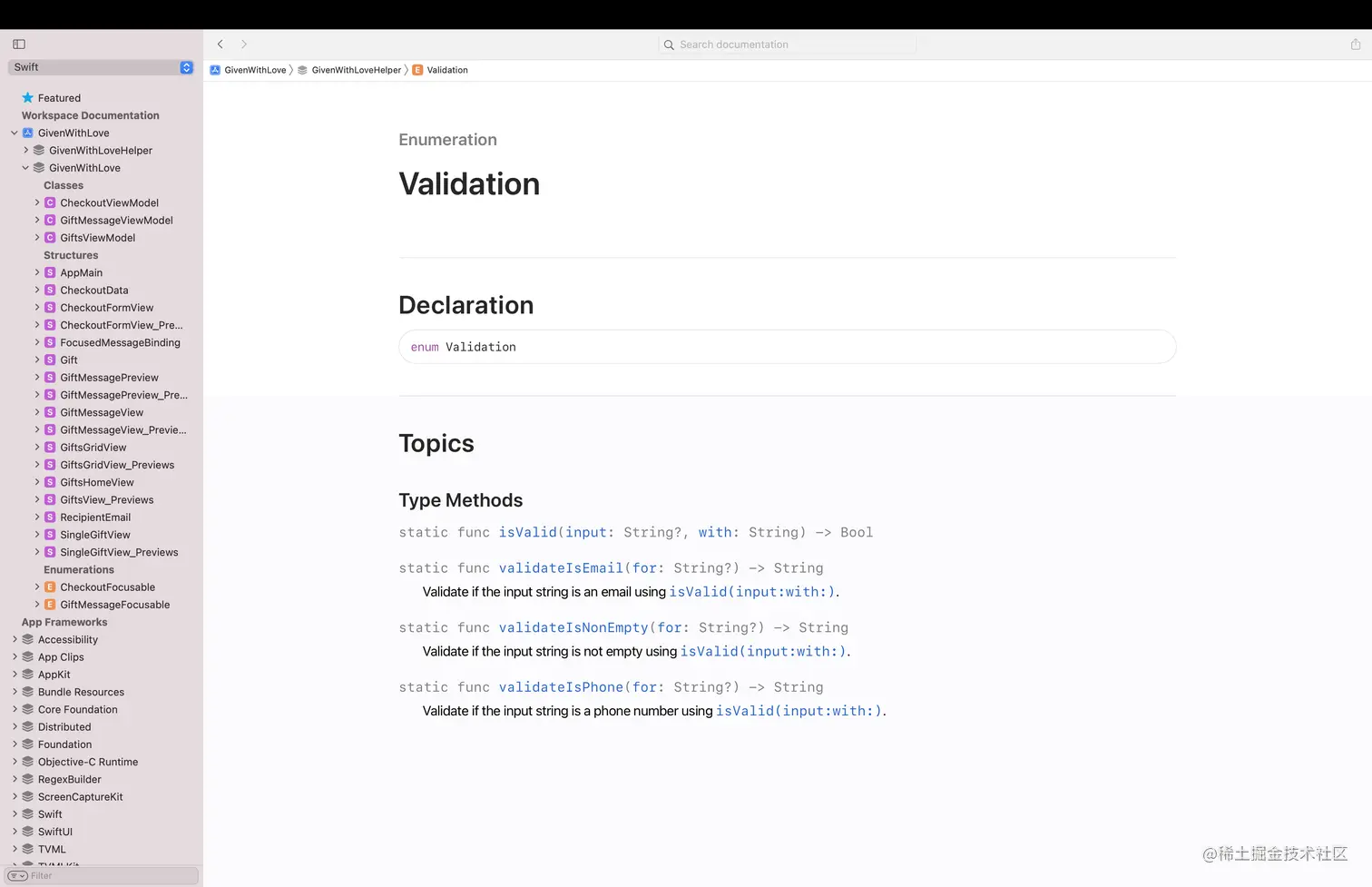The image size is (1372, 887).
Task: Click the GivenWithLoveHelper breadcrumb item
Action: (x=349, y=70)
